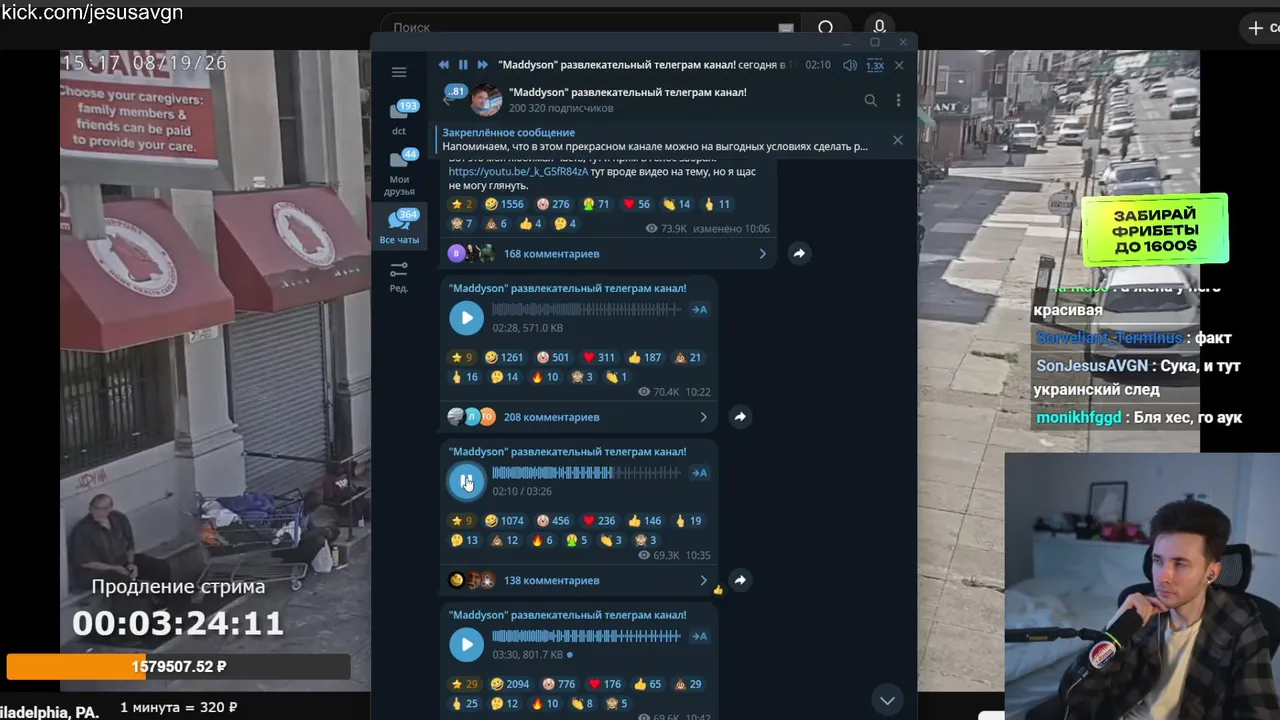Viewport: 1280px width, 720px height.
Task: Open the ЗАБИРАЙ ФРИБЕТЫ ДО 1600$ banner
Action: (x=1154, y=230)
